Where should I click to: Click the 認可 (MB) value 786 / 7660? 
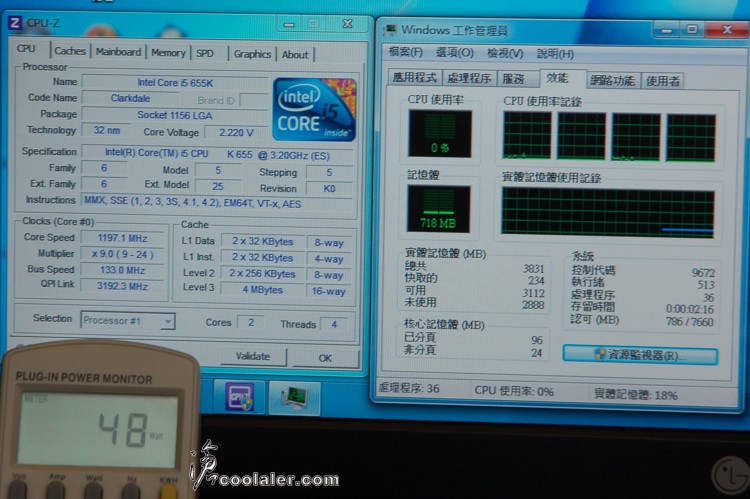[x=690, y=322]
